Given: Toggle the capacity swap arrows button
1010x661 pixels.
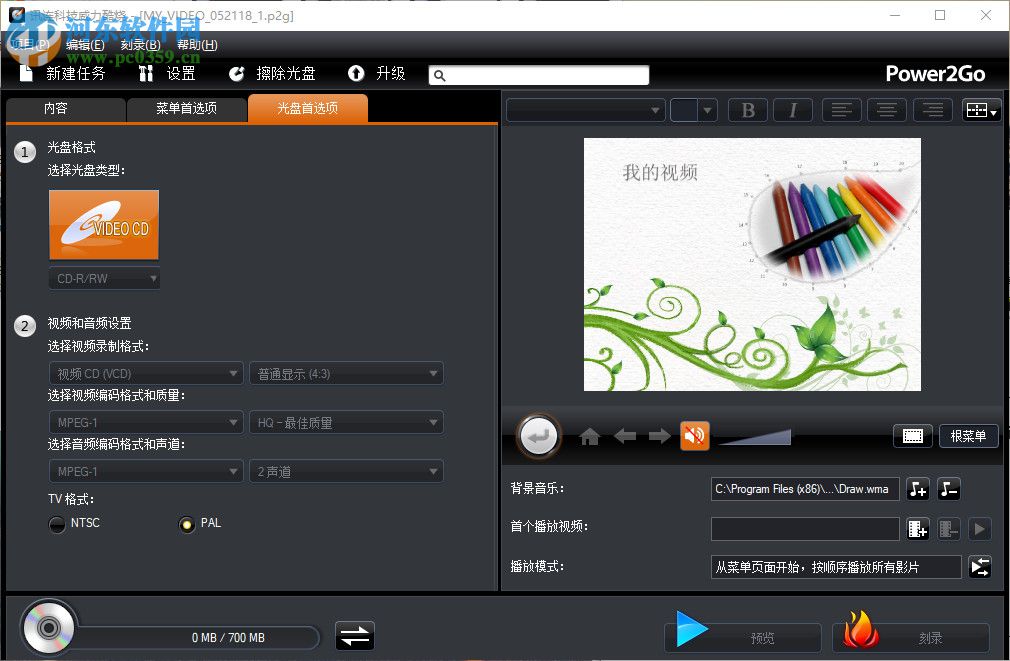Looking at the screenshot, I should (354, 637).
